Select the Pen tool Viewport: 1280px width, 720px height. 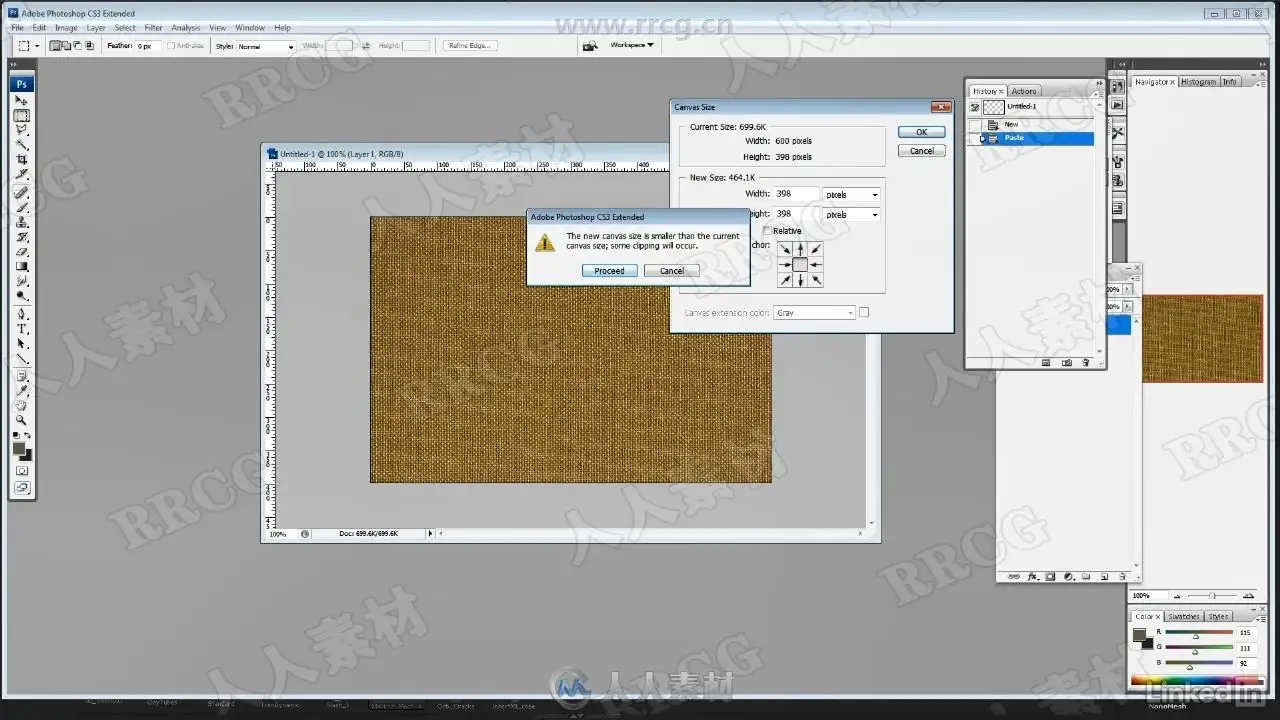(22, 314)
